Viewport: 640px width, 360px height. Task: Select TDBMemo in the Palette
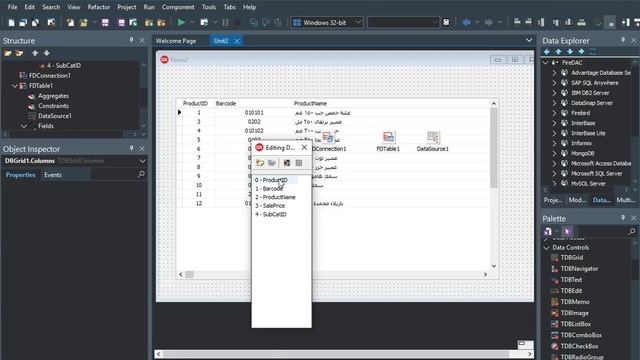pos(575,302)
